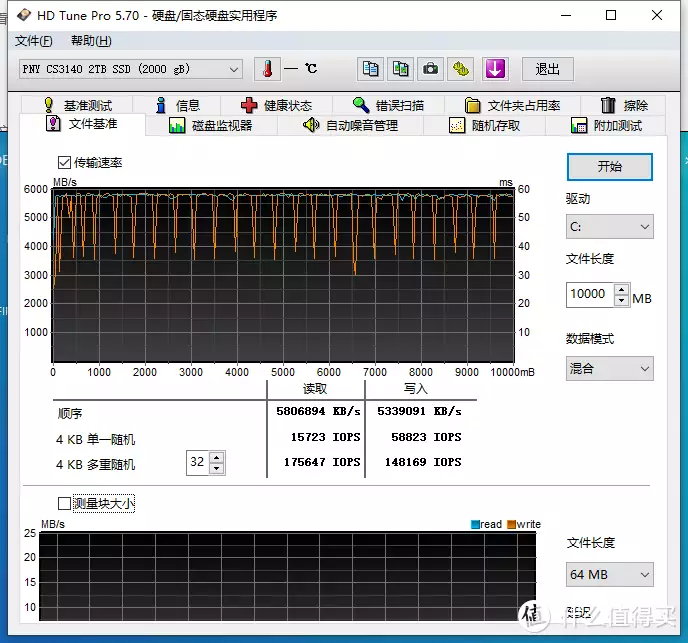The width and height of the screenshot is (688, 643).
Task: Click the queue depth 32 input field
Action: pos(198,463)
